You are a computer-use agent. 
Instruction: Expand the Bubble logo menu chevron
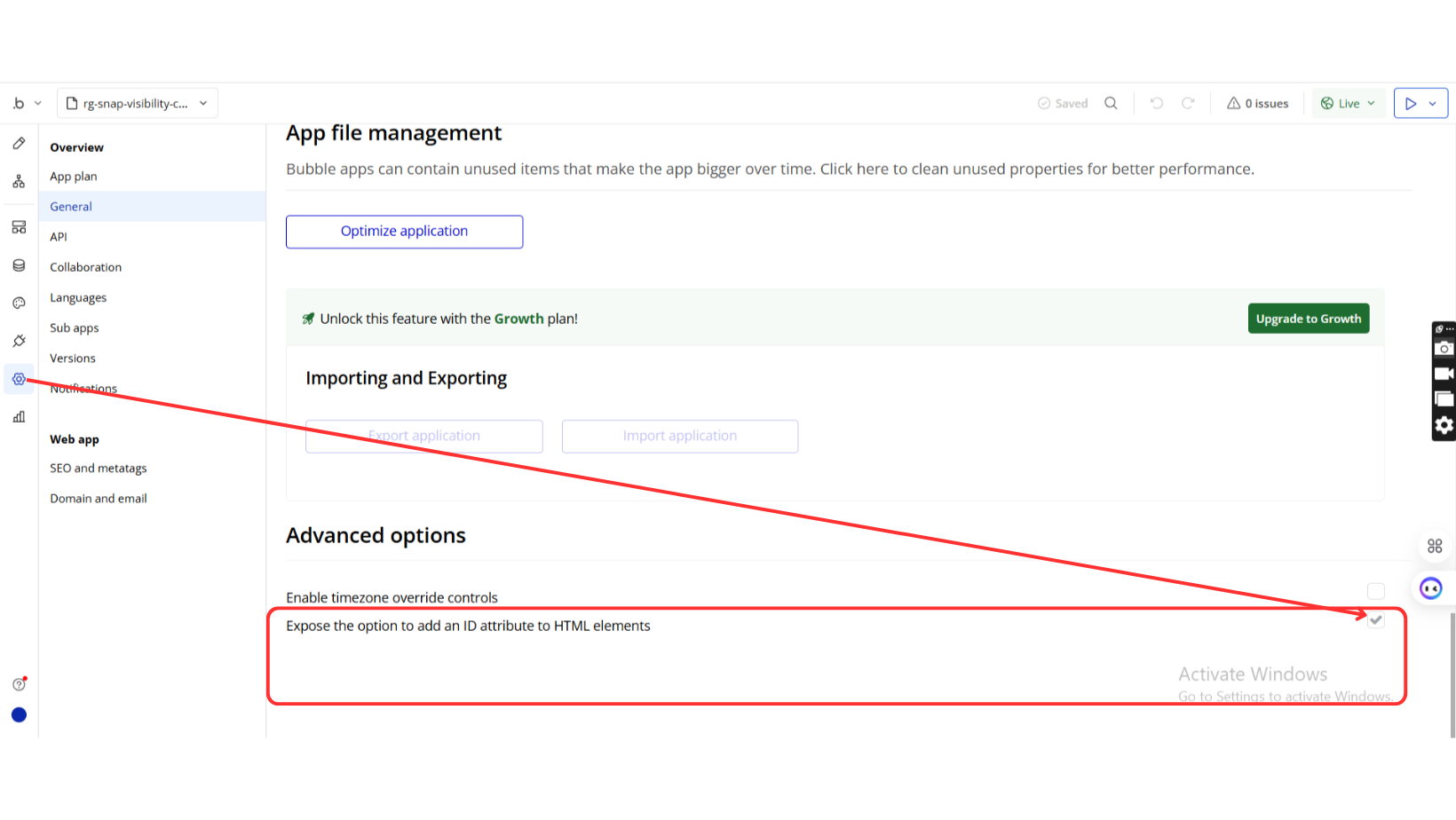(38, 103)
